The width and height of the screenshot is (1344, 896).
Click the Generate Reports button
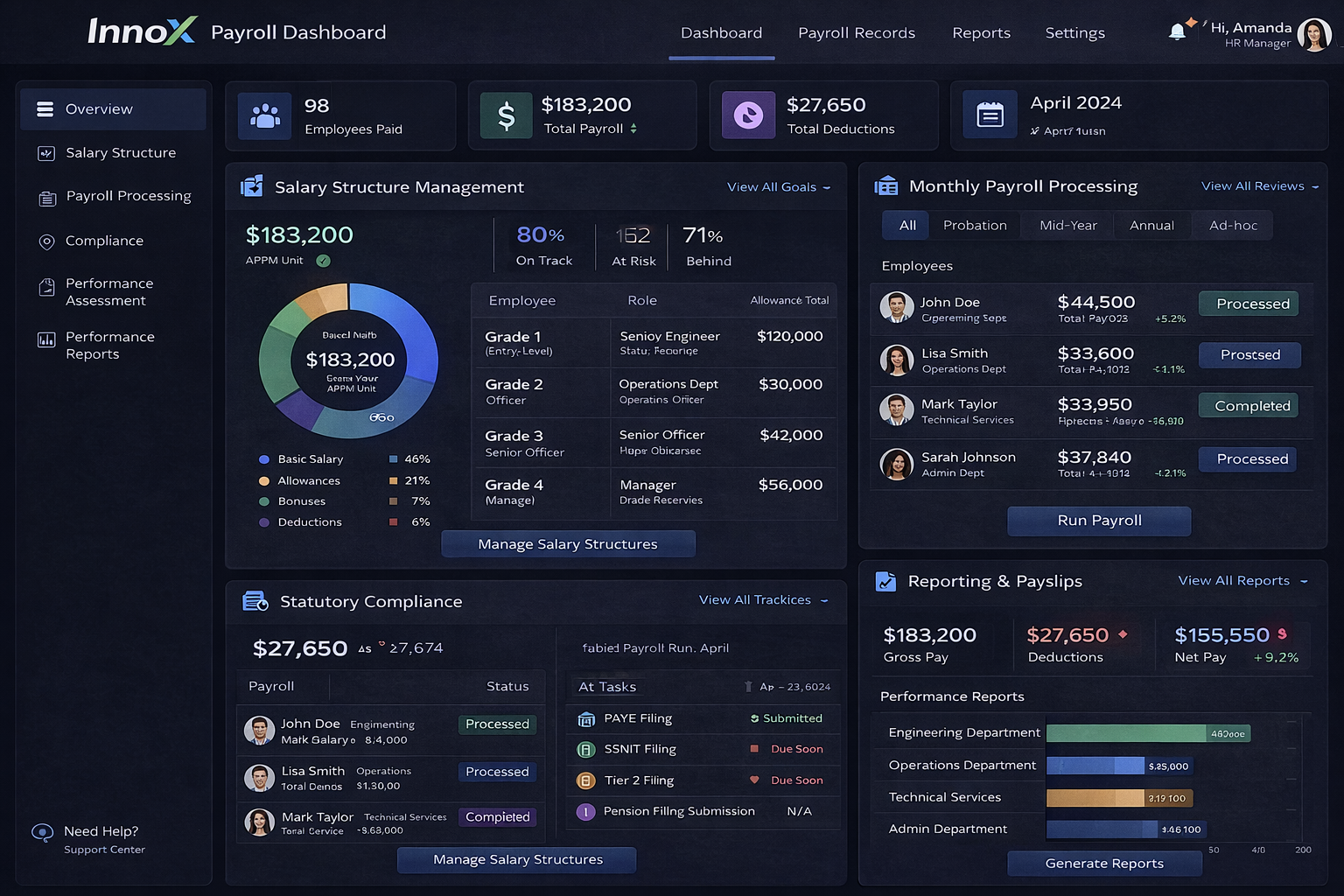pyautogui.click(x=1104, y=864)
